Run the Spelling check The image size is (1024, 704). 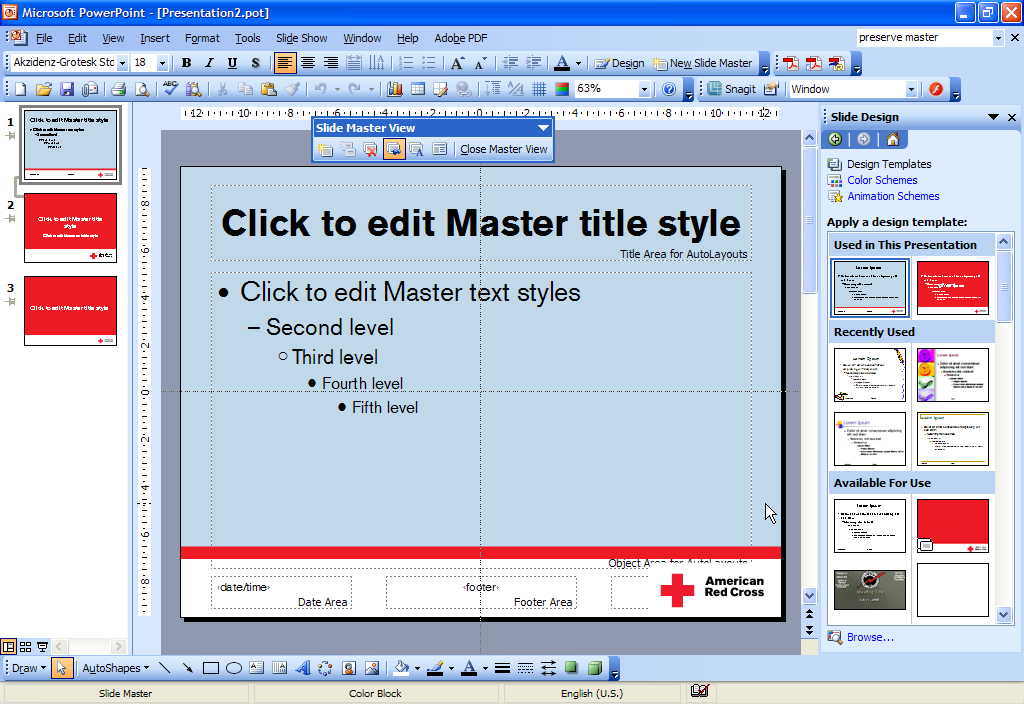point(170,89)
